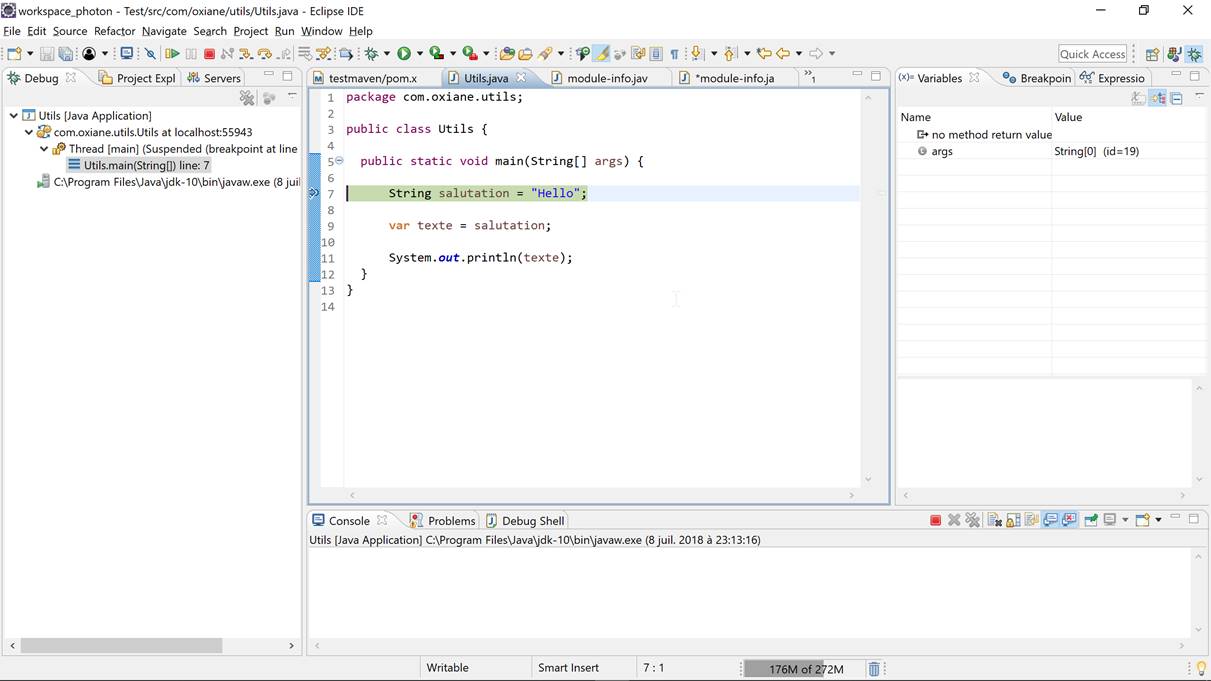Run garbage collector via trash icon

coord(874,669)
